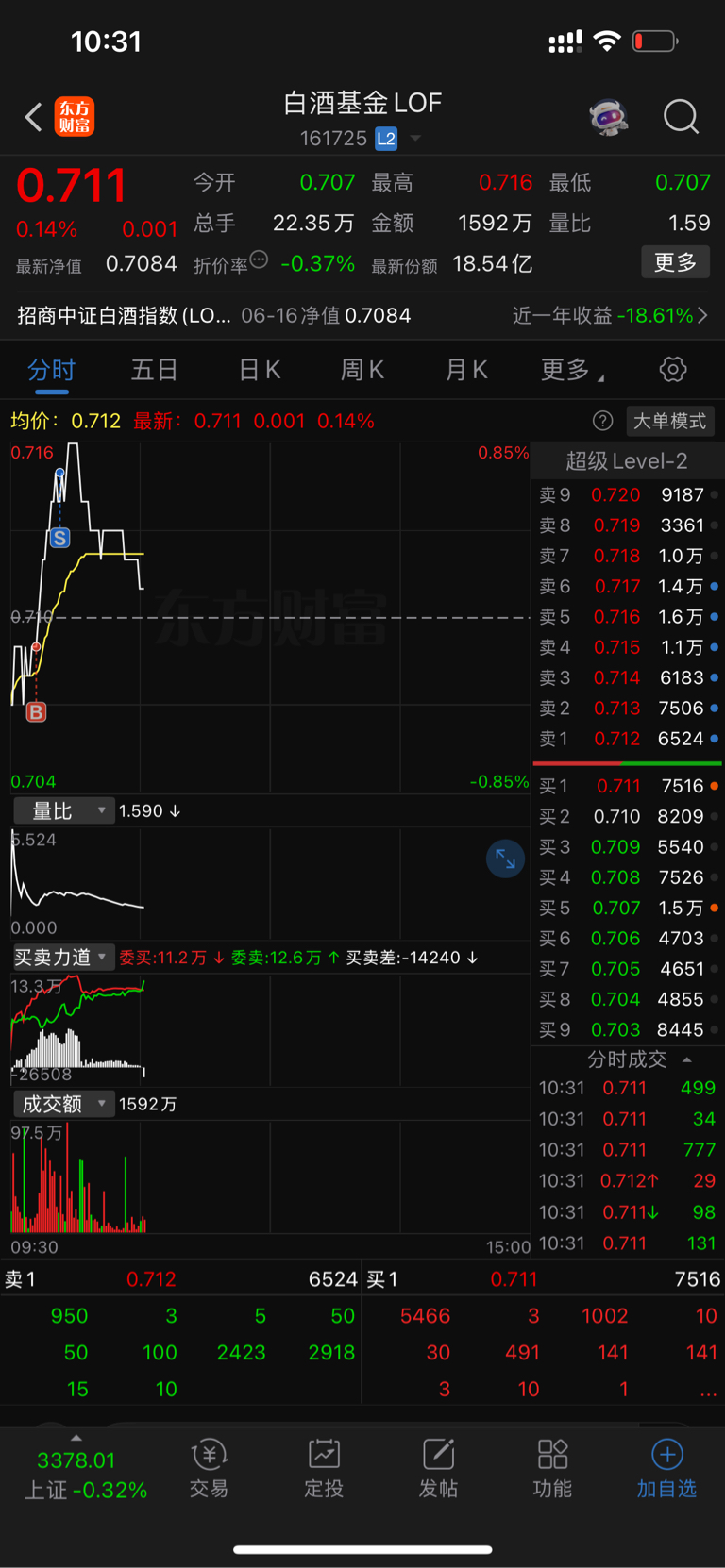Screen dimensions: 725x1568
Task: Tap the orange dot beside 买1
Action: click(x=715, y=786)
